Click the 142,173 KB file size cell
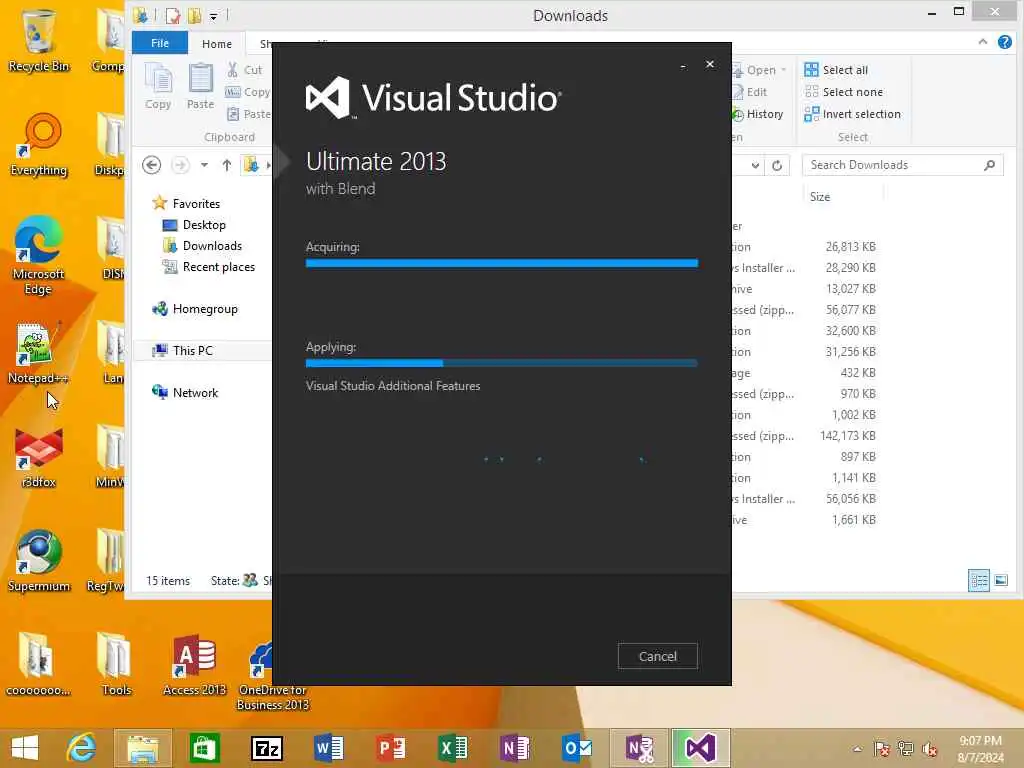The image size is (1024, 768). [x=848, y=436]
